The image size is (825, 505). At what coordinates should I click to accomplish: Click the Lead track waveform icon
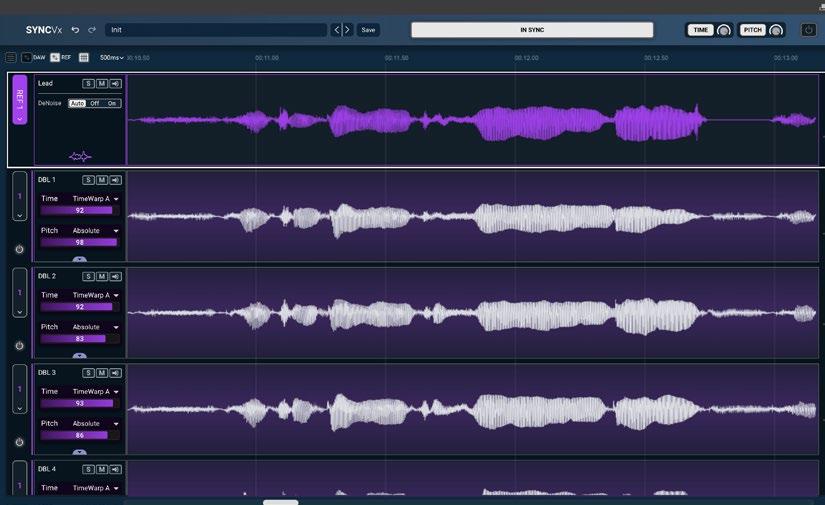coord(80,156)
